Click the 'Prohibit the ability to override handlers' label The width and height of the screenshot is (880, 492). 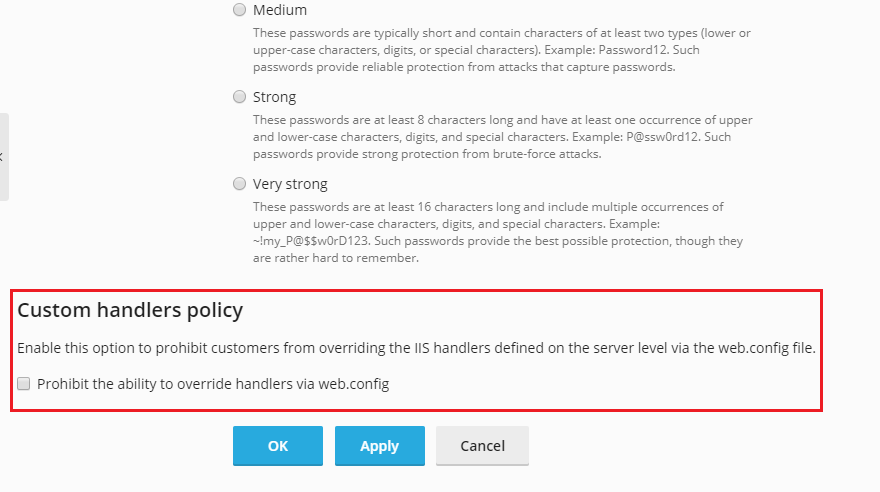click(x=213, y=384)
